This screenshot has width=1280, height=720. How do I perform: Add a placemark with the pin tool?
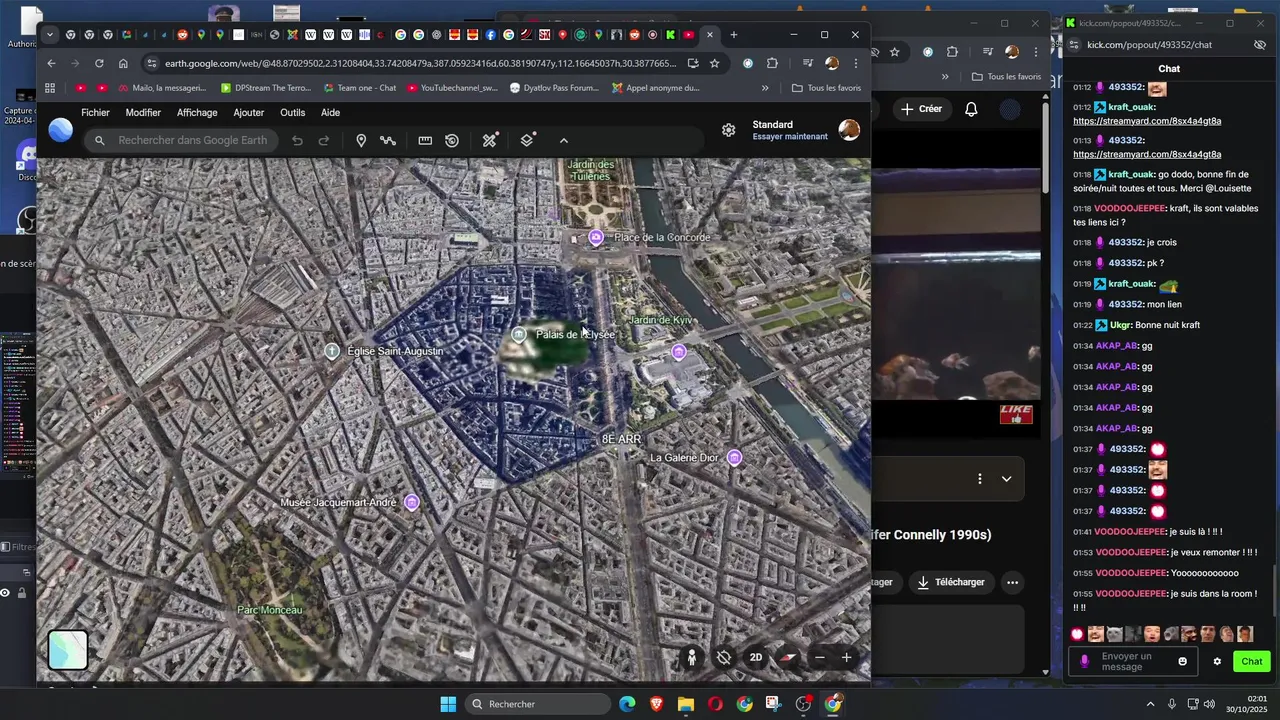click(361, 141)
